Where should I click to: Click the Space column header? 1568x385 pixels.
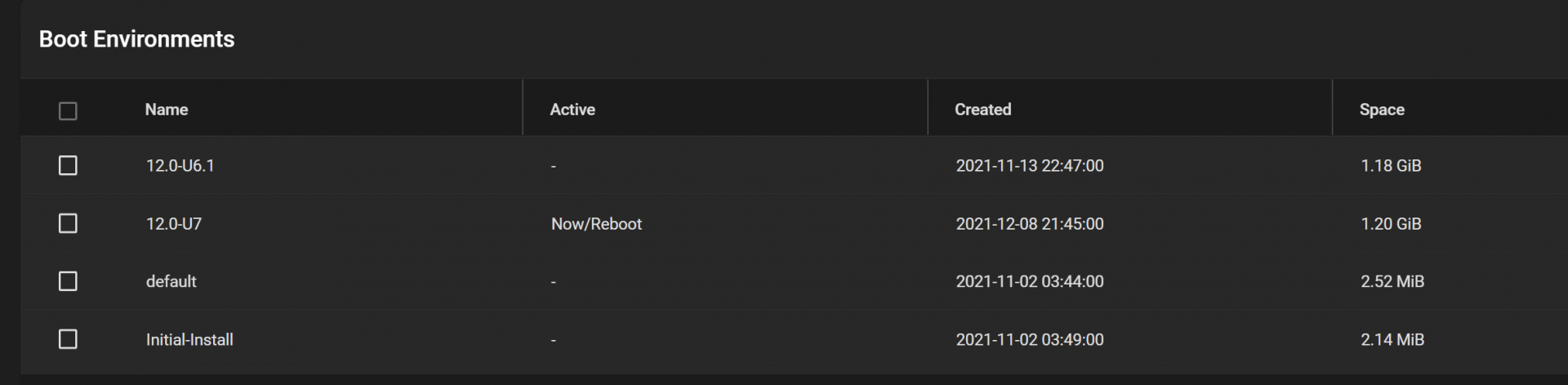tap(1382, 110)
